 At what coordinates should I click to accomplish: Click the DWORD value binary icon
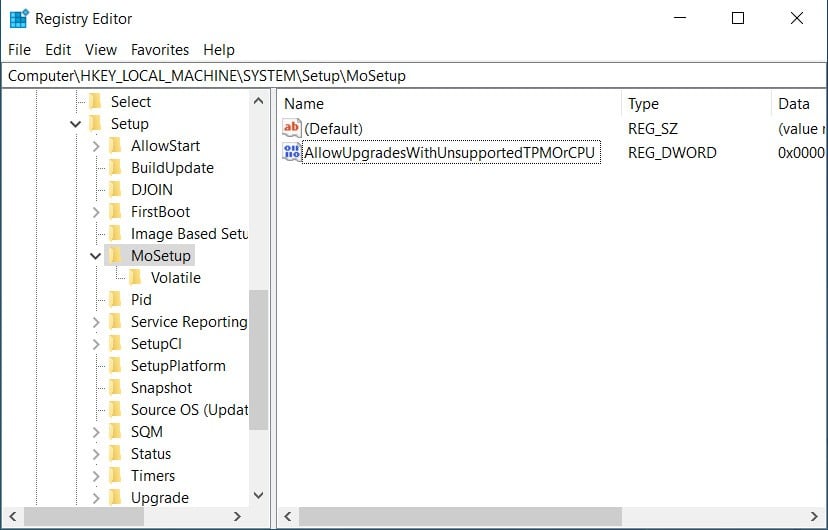pos(292,153)
